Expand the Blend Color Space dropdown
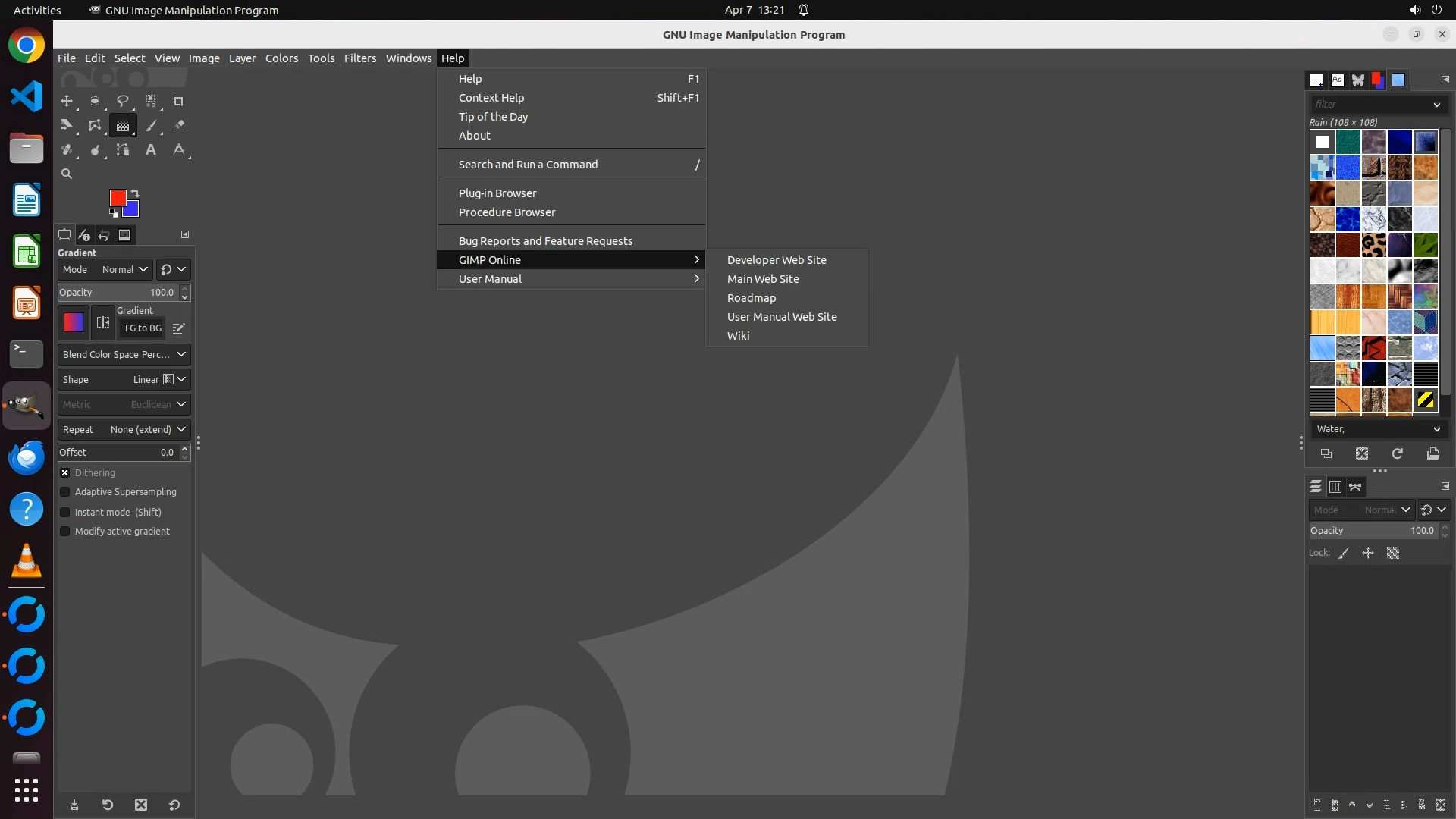This screenshot has width=1456, height=819. pos(124,354)
